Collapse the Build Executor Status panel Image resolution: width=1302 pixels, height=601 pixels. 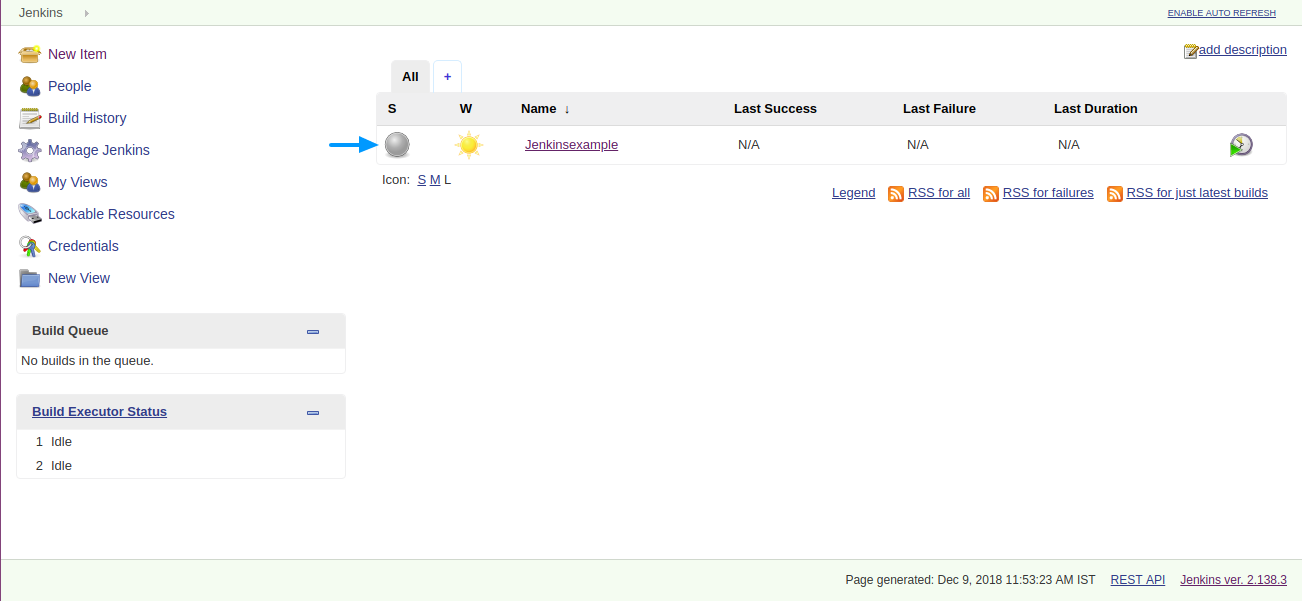point(313,412)
